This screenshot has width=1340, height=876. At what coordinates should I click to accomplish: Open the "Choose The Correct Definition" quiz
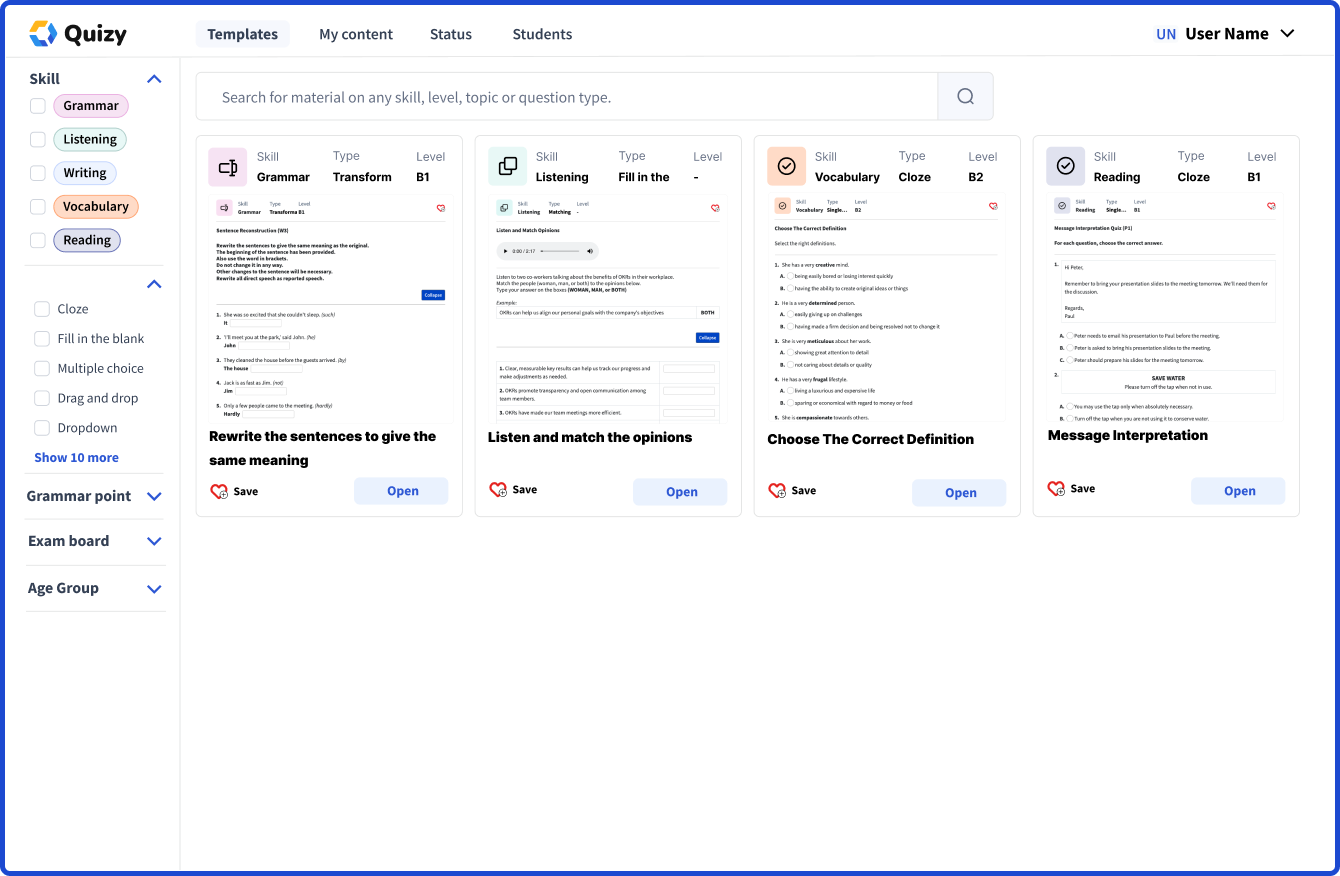(x=959, y=492)
